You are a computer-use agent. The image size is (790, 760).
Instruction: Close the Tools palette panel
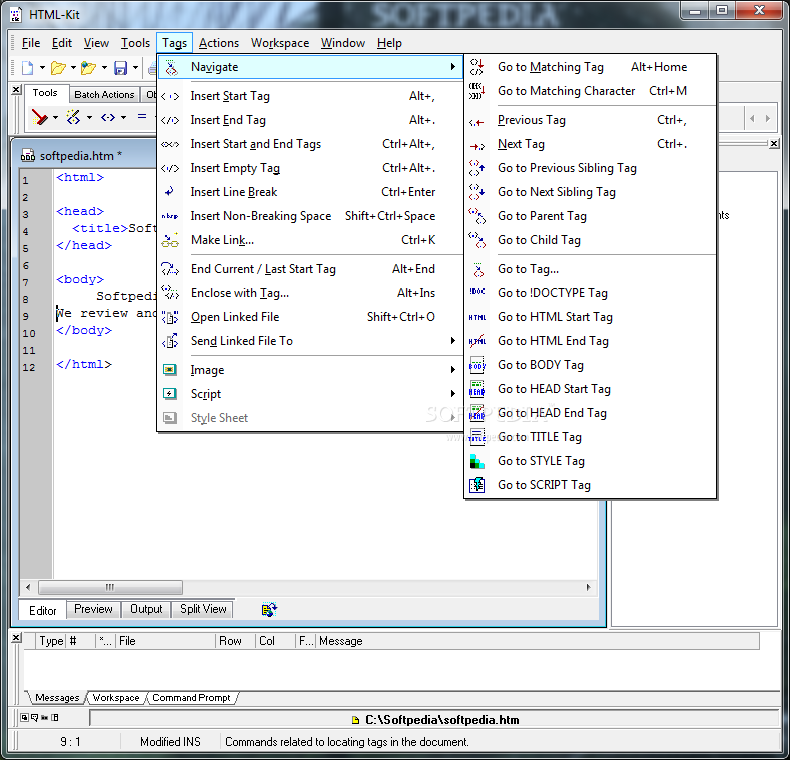pos(16,90)
